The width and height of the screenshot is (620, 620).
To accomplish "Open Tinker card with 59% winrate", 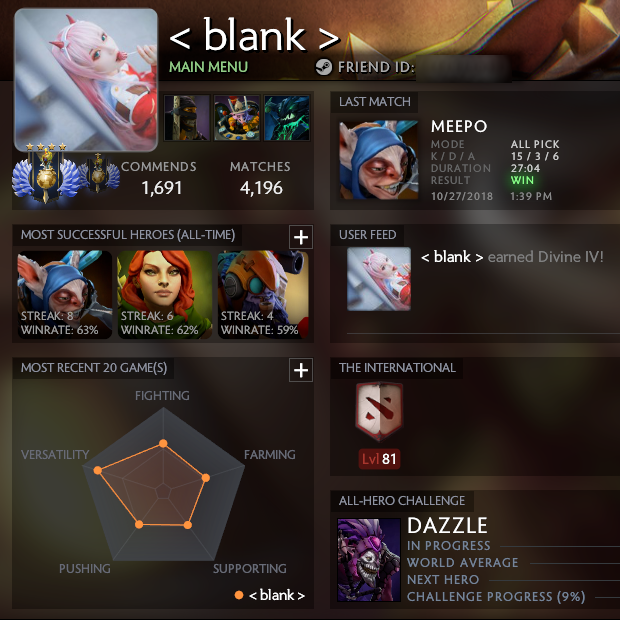I will point(263,295).
